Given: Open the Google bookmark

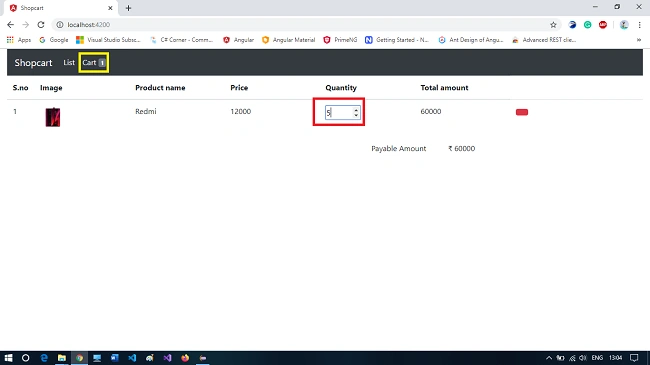Looking at the screenshot, I should pos(53,40).
